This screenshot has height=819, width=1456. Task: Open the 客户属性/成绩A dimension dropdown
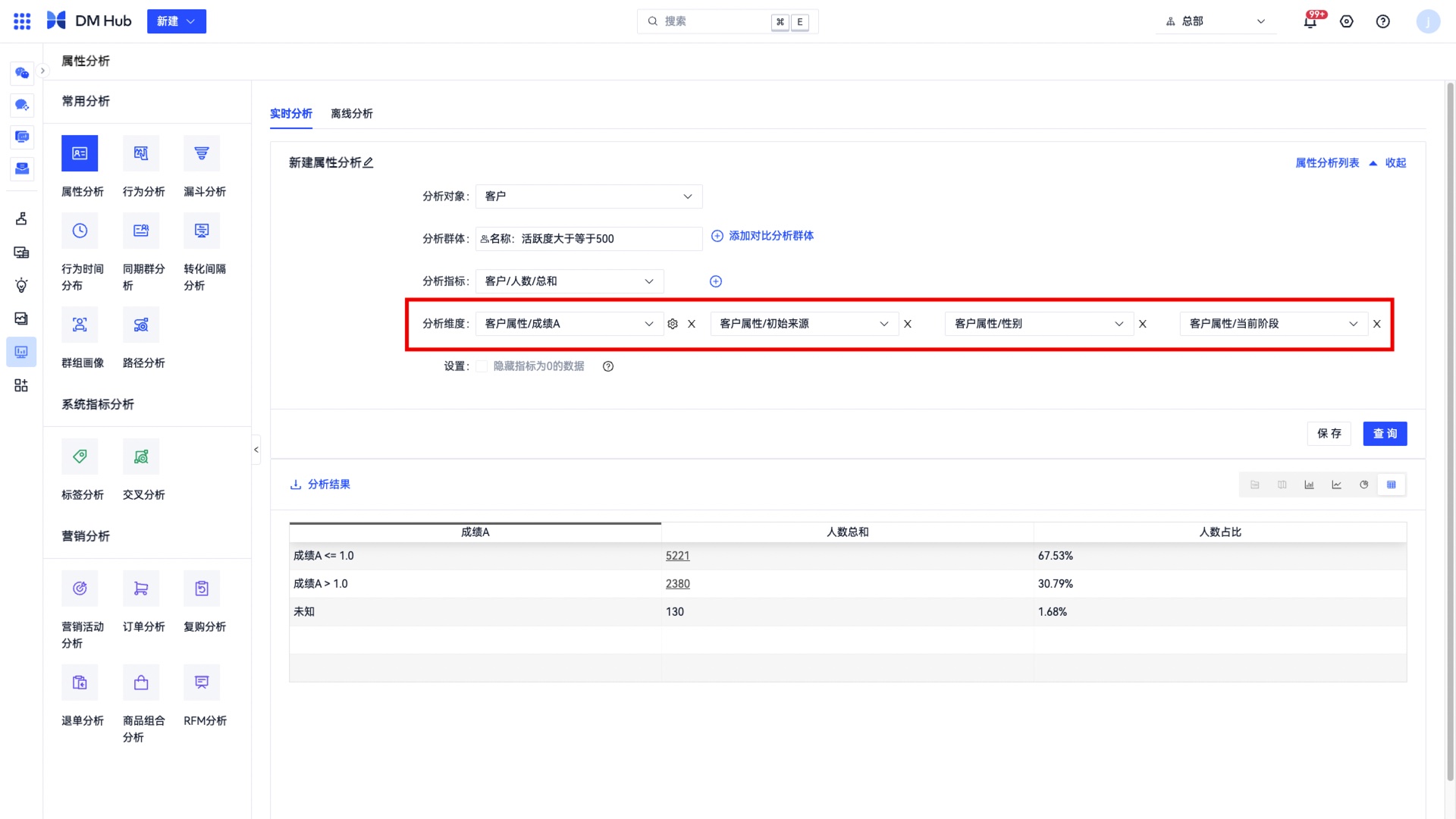point(570,324)
